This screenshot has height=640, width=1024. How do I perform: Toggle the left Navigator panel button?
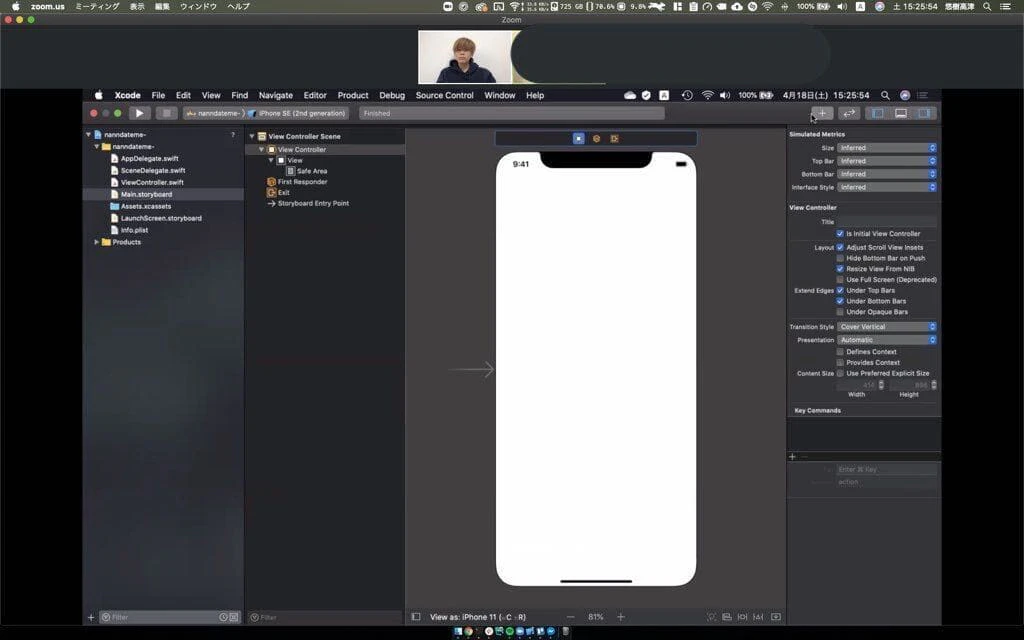click(878, 113)
